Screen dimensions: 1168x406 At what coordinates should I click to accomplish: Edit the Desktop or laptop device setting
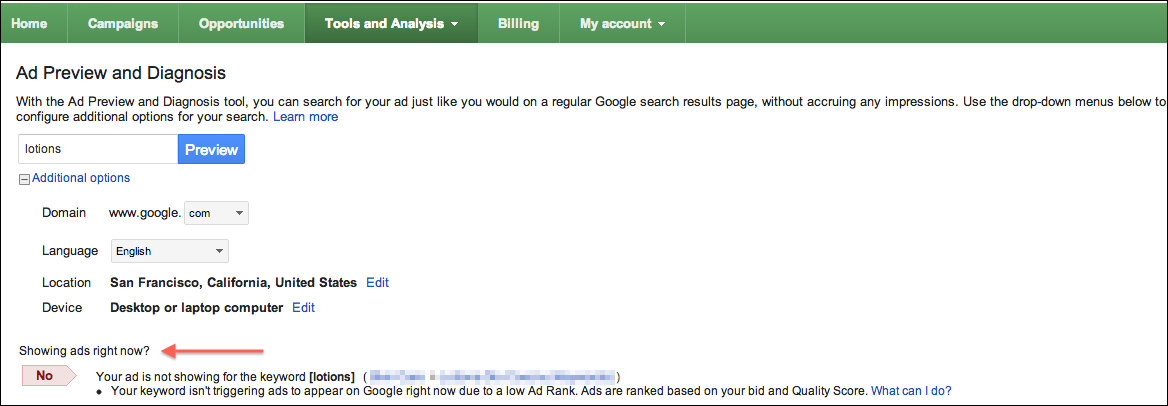pyautogui.click(x=303, y=308)
